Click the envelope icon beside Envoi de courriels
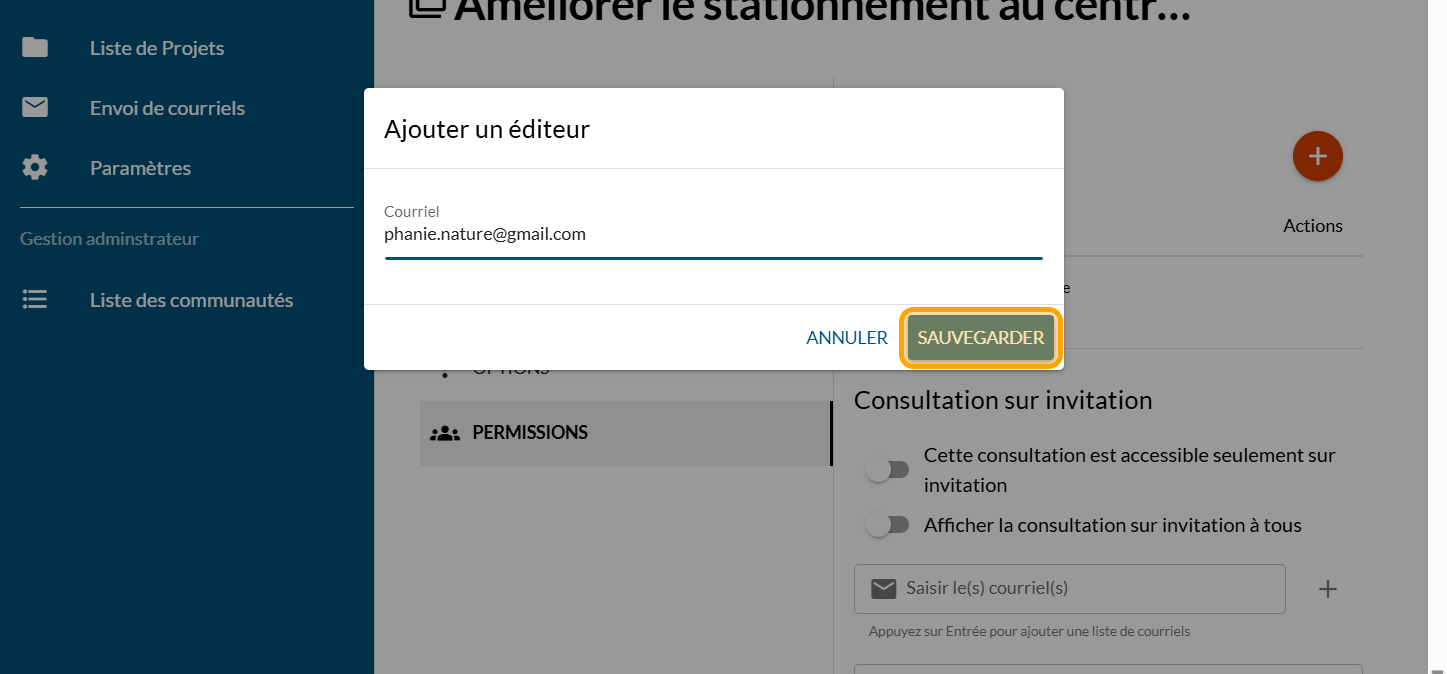 [35, 108]
